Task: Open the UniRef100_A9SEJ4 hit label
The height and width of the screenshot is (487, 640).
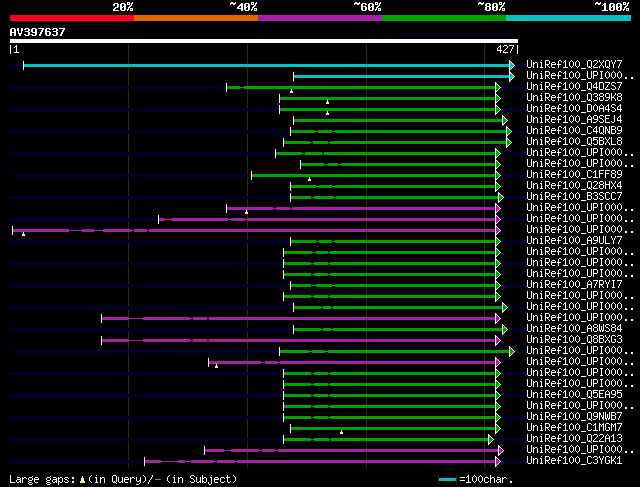Action: [574, 119]
